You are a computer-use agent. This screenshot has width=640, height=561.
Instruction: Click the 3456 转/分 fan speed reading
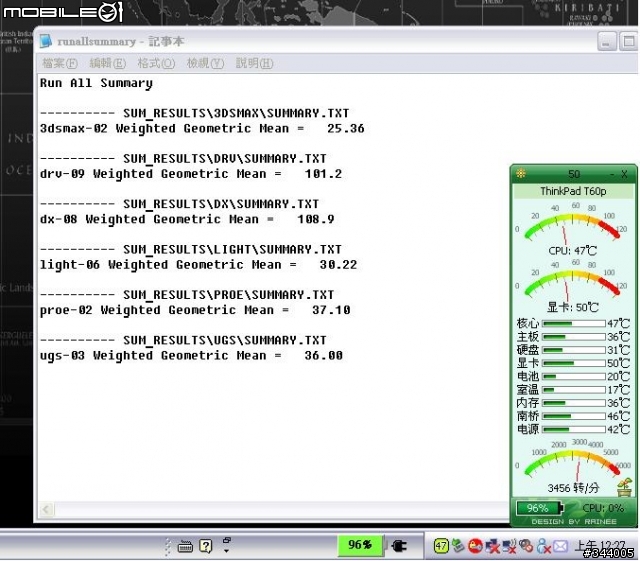573,488
